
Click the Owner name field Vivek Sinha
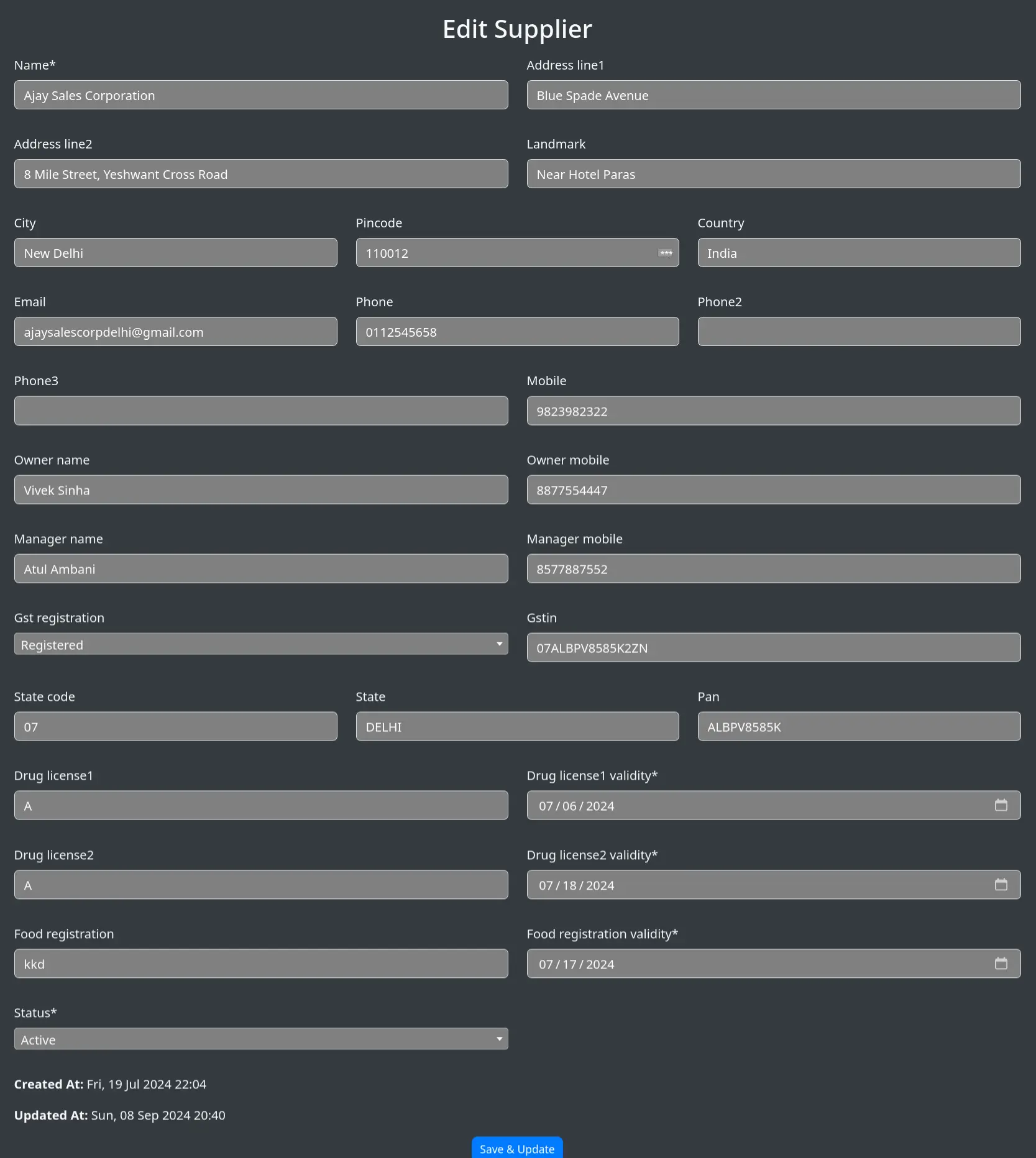(261, 490)
